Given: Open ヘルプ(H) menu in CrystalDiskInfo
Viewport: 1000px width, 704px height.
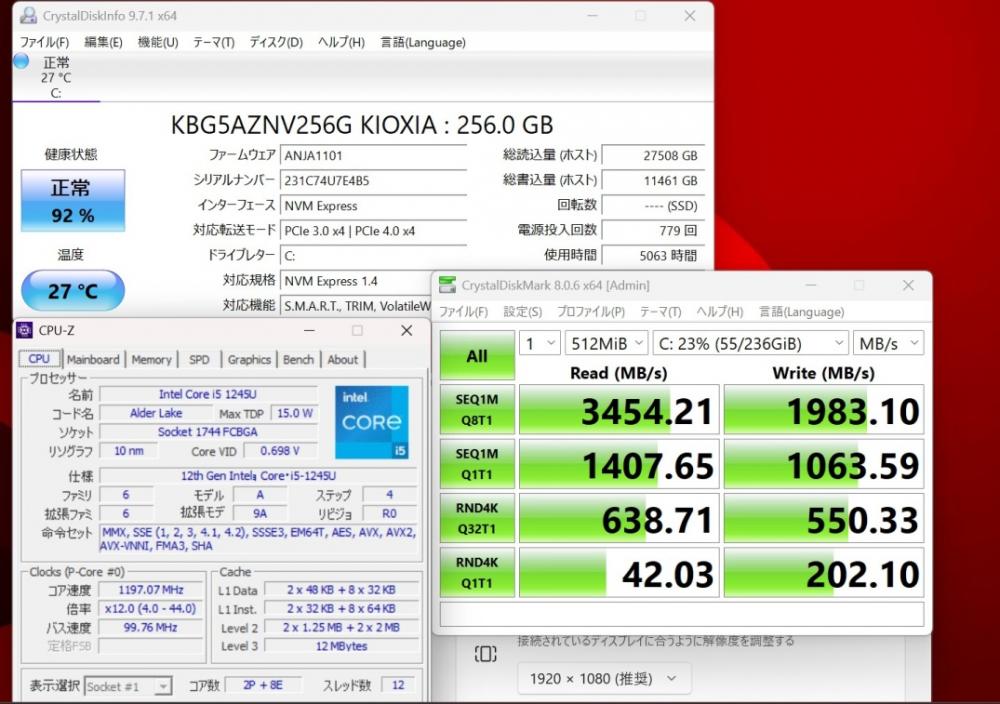Looking at the screenshot, I should (x=341, y=42).
